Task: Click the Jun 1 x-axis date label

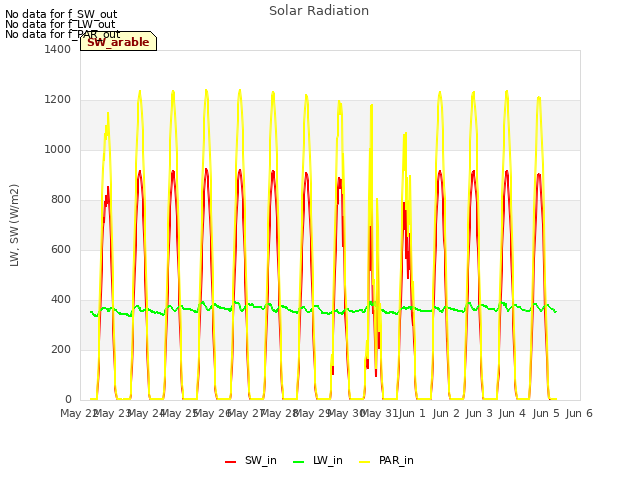Action: click(412, 413)
